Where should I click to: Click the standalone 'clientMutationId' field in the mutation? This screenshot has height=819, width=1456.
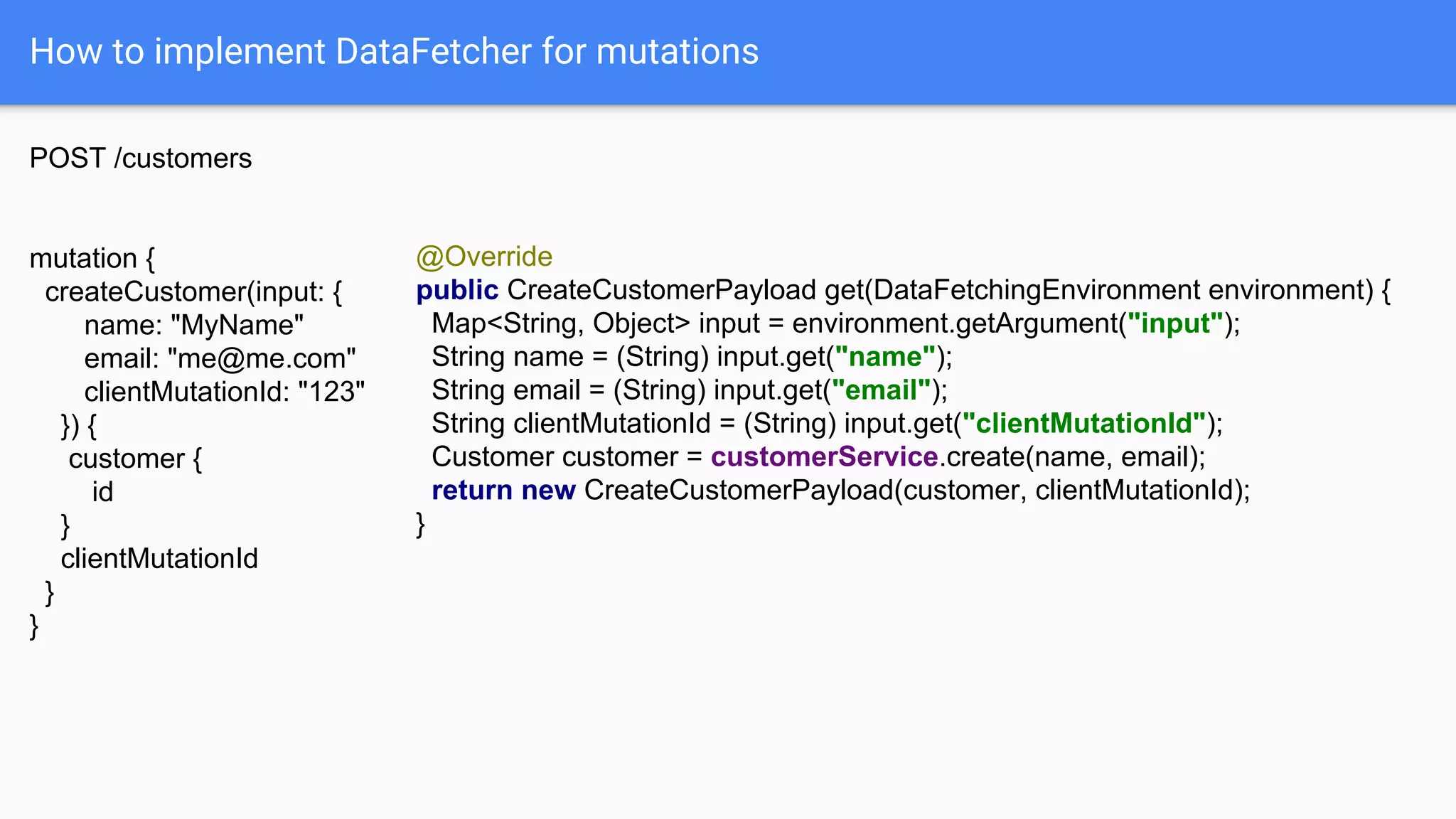click(159, 559)
